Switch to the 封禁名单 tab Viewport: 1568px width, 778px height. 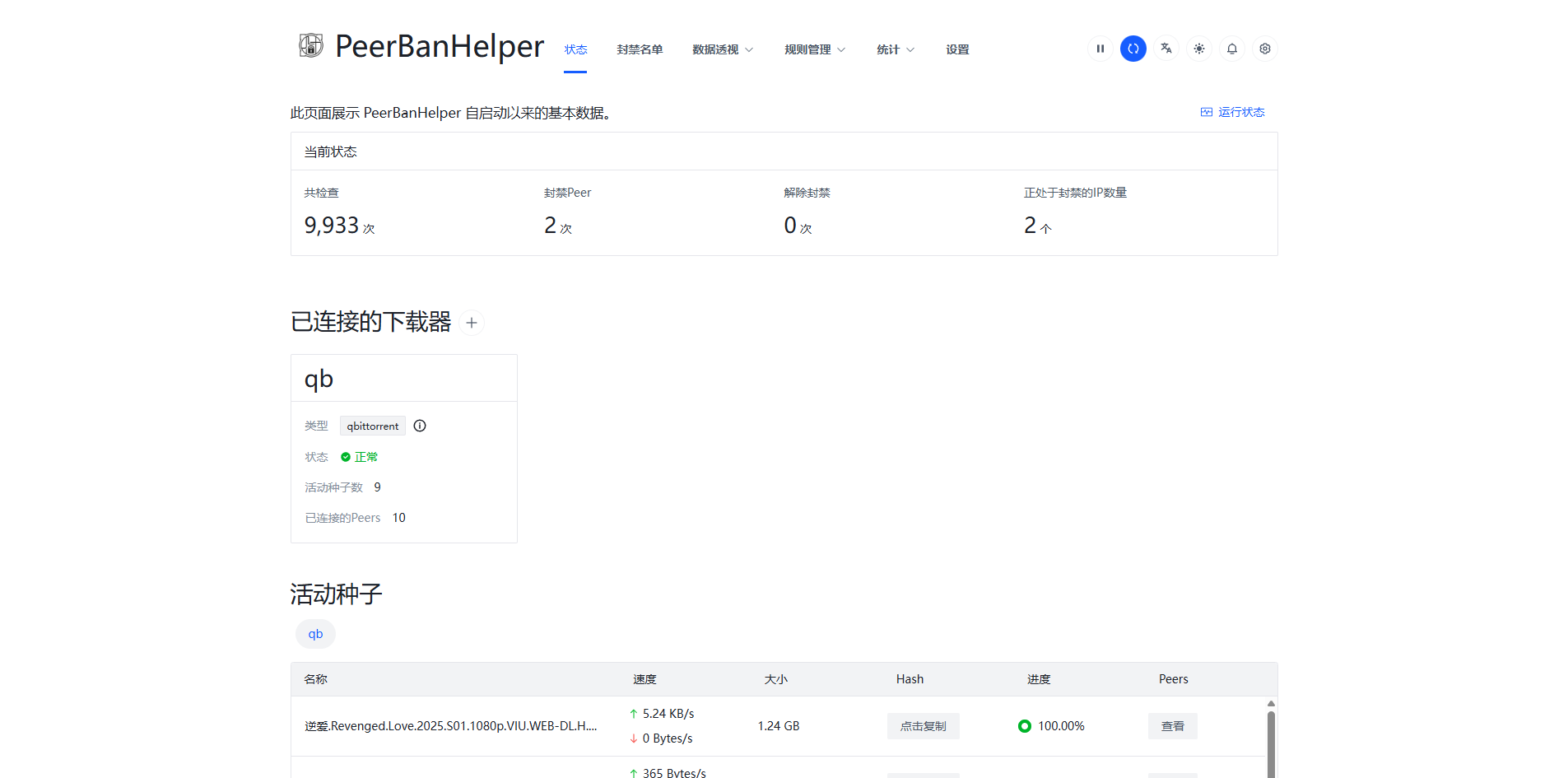(640, 49)
